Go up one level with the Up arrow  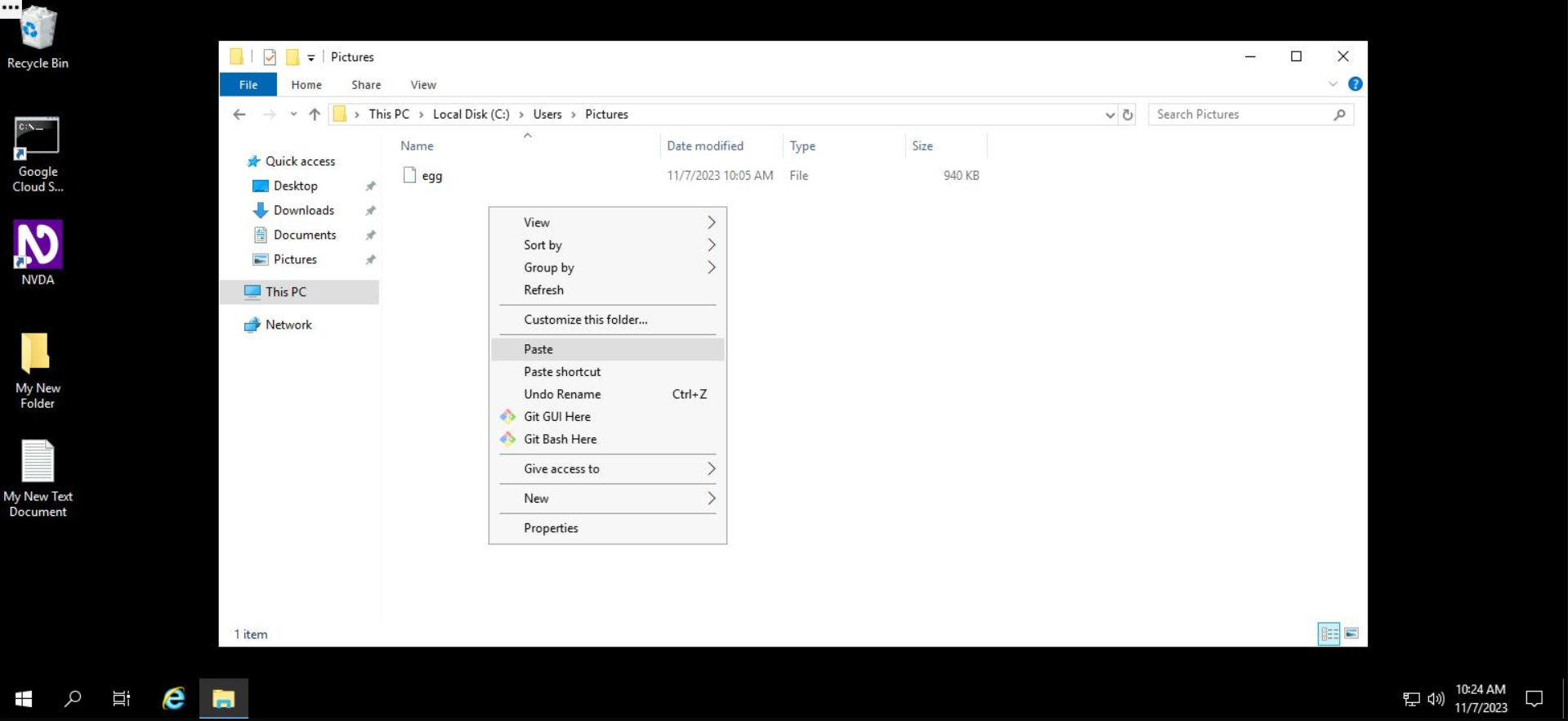(x=315, y=114)
